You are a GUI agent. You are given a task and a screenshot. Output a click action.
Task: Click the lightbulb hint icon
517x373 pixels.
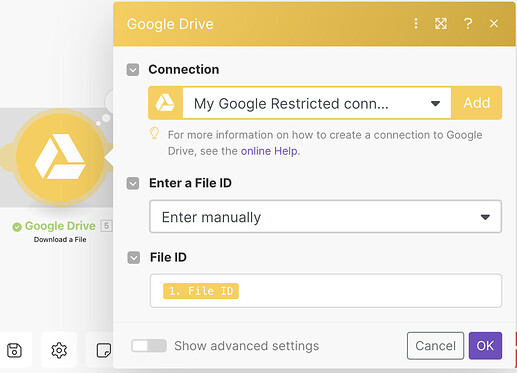pos(154,133)
